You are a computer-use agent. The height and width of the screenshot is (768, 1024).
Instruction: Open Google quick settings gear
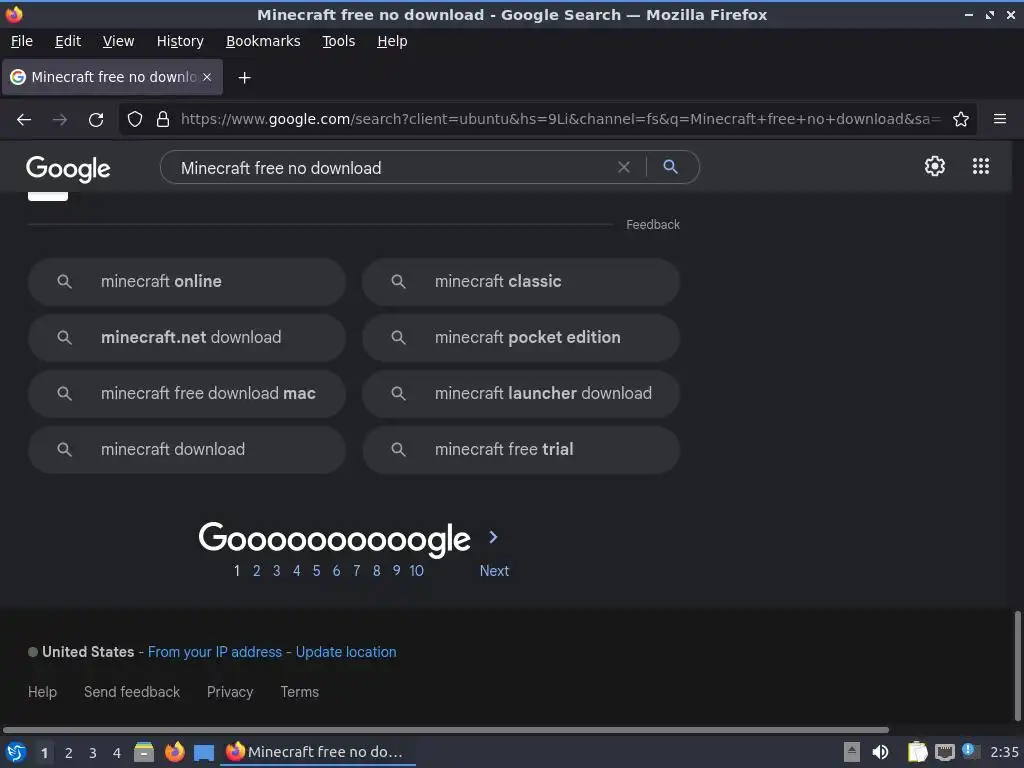[935, 166]
